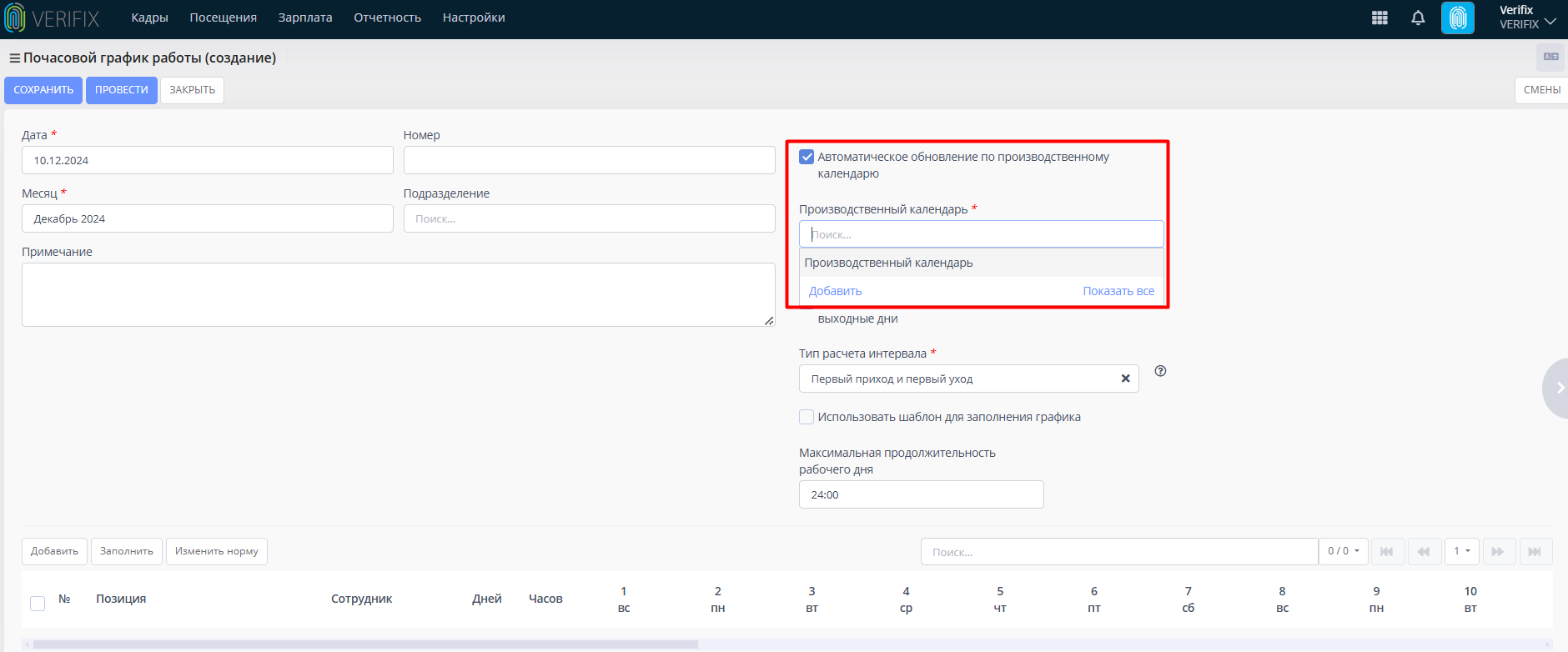This screenshot has width=1568, height=652.
Task: Open help question mark icon
Action: [1160, 371]
